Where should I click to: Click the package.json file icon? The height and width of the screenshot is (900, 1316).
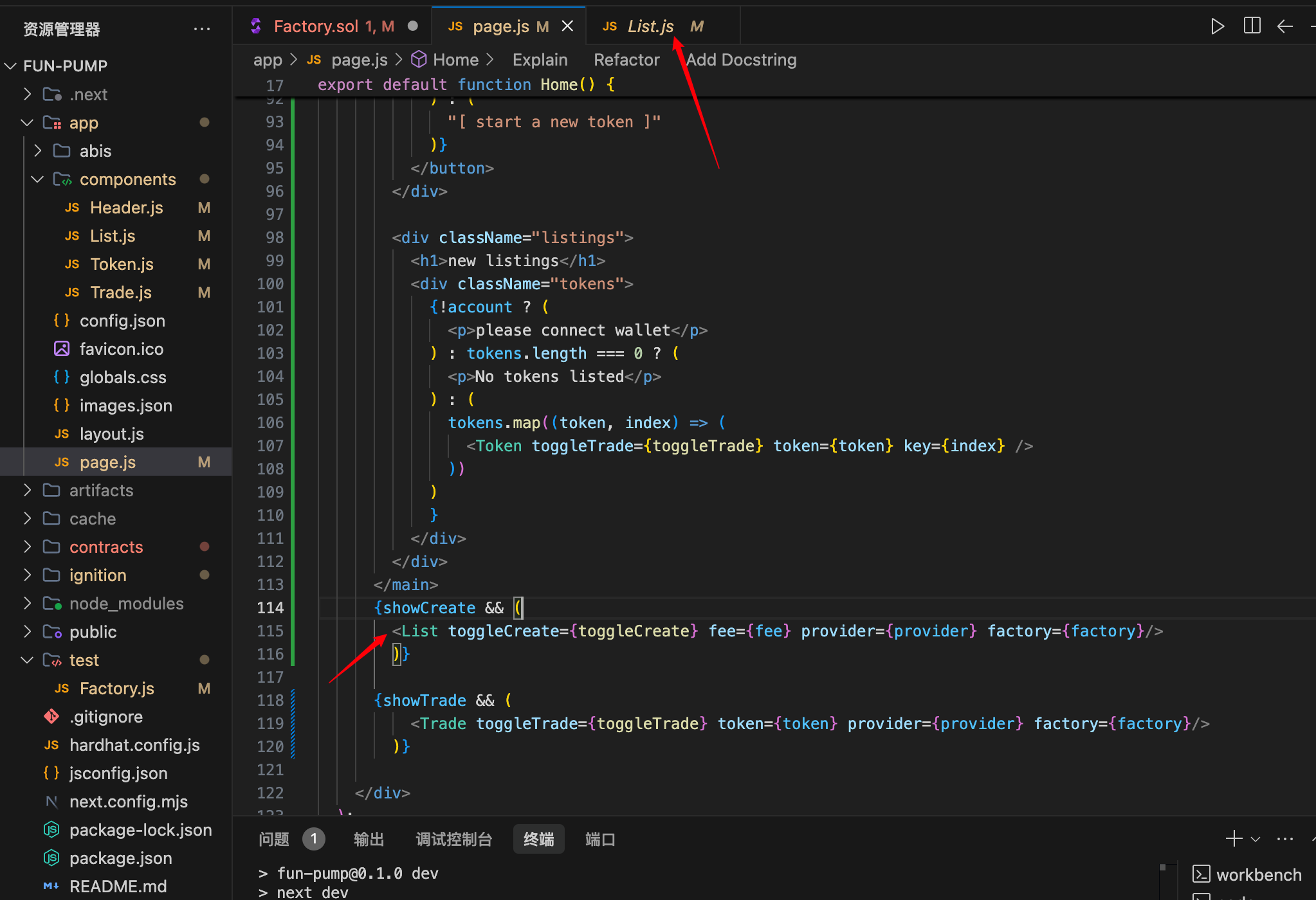51,858
